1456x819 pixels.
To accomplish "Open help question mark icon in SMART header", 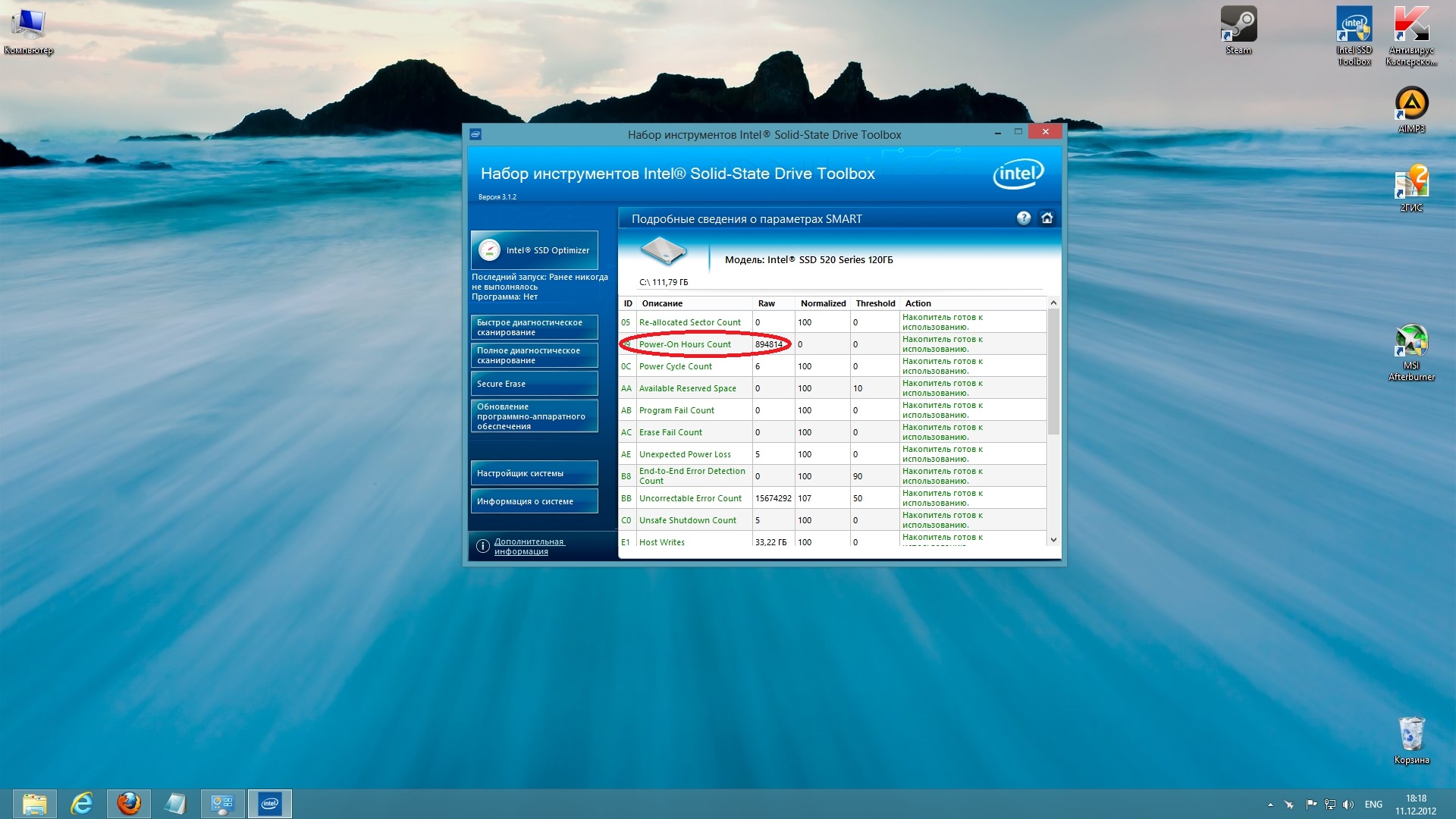I will click(x=1024, y=218).
